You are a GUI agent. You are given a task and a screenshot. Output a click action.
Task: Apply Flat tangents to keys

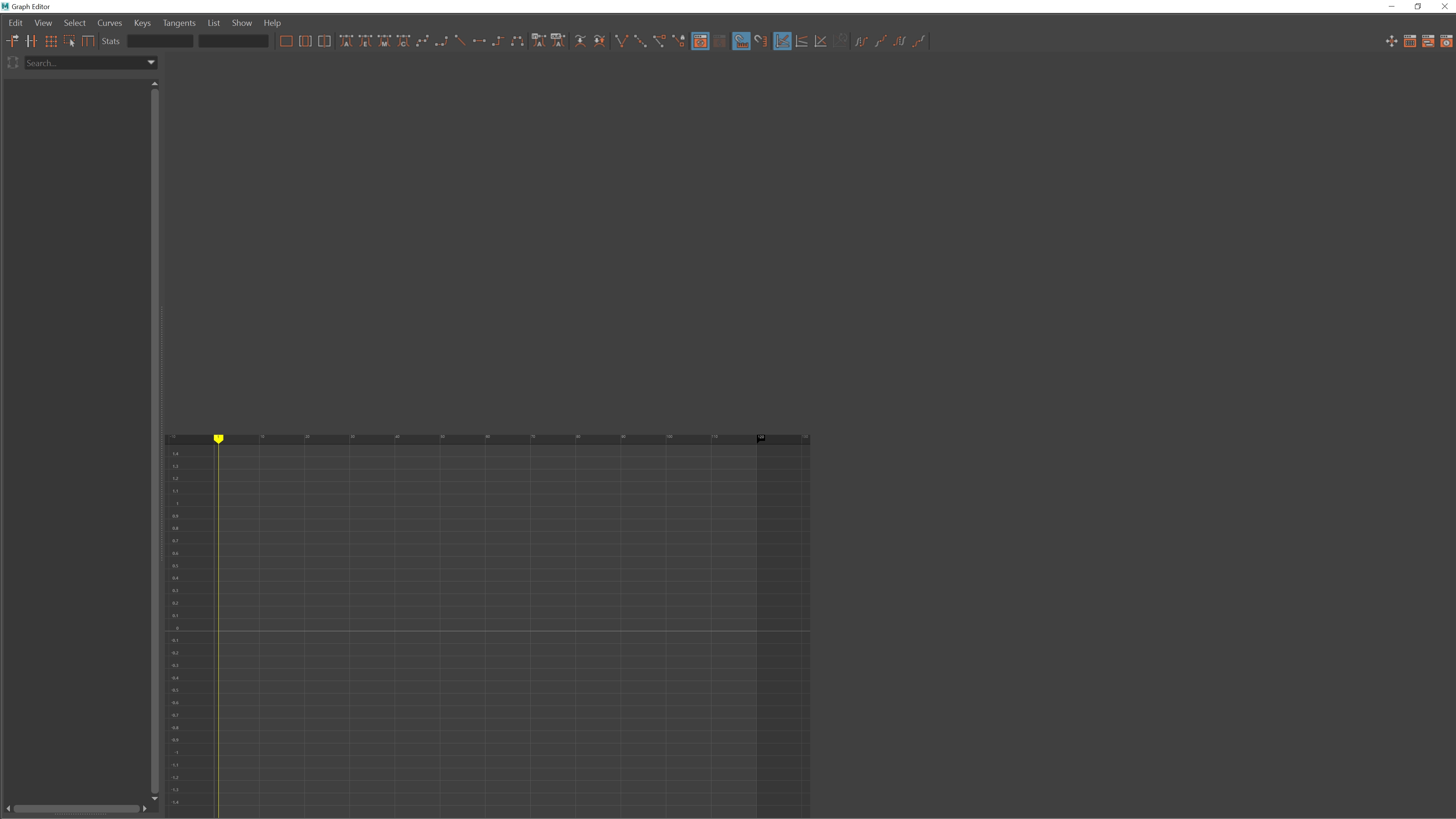[x=479, y=41]
